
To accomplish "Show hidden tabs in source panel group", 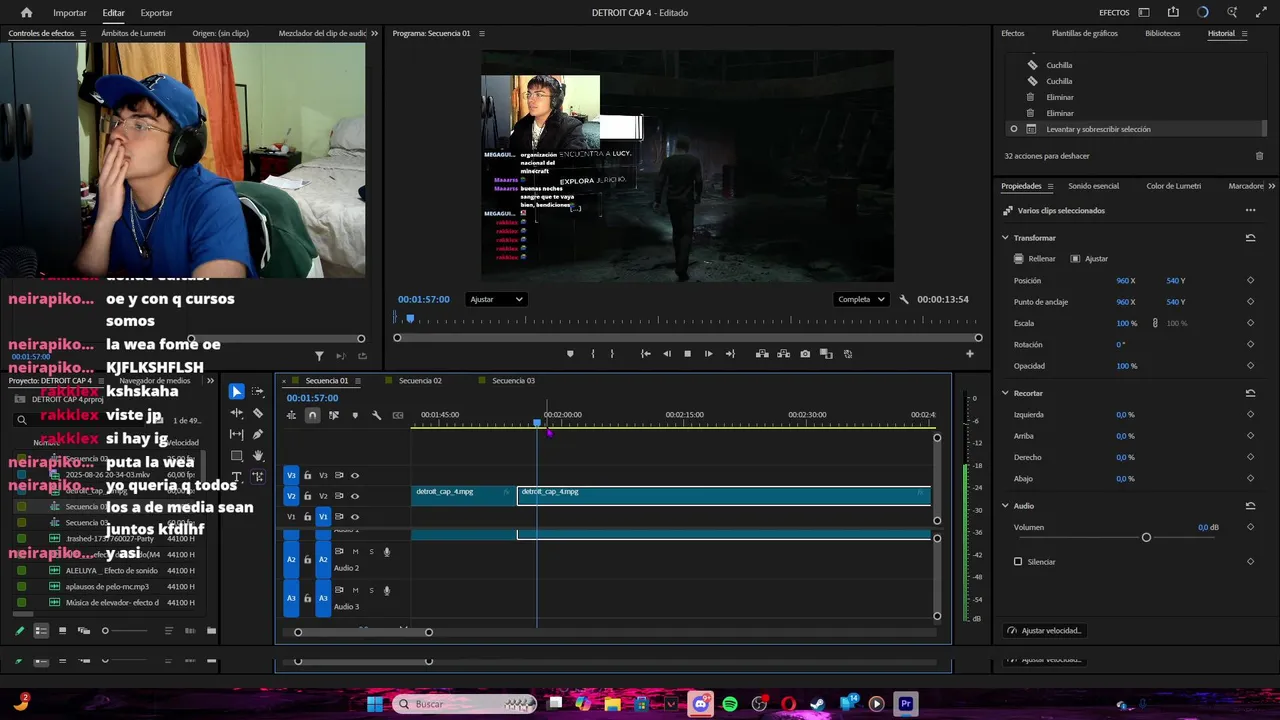I will click(x=375, y=33).
